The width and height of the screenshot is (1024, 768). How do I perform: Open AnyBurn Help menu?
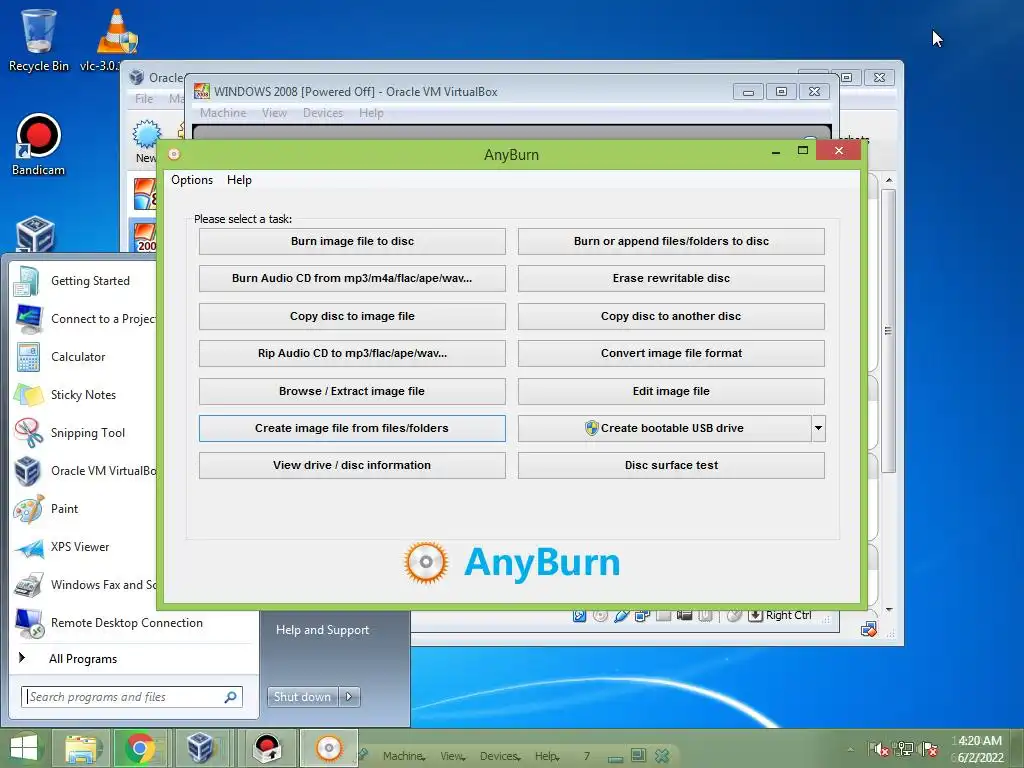tap(239, 180)
